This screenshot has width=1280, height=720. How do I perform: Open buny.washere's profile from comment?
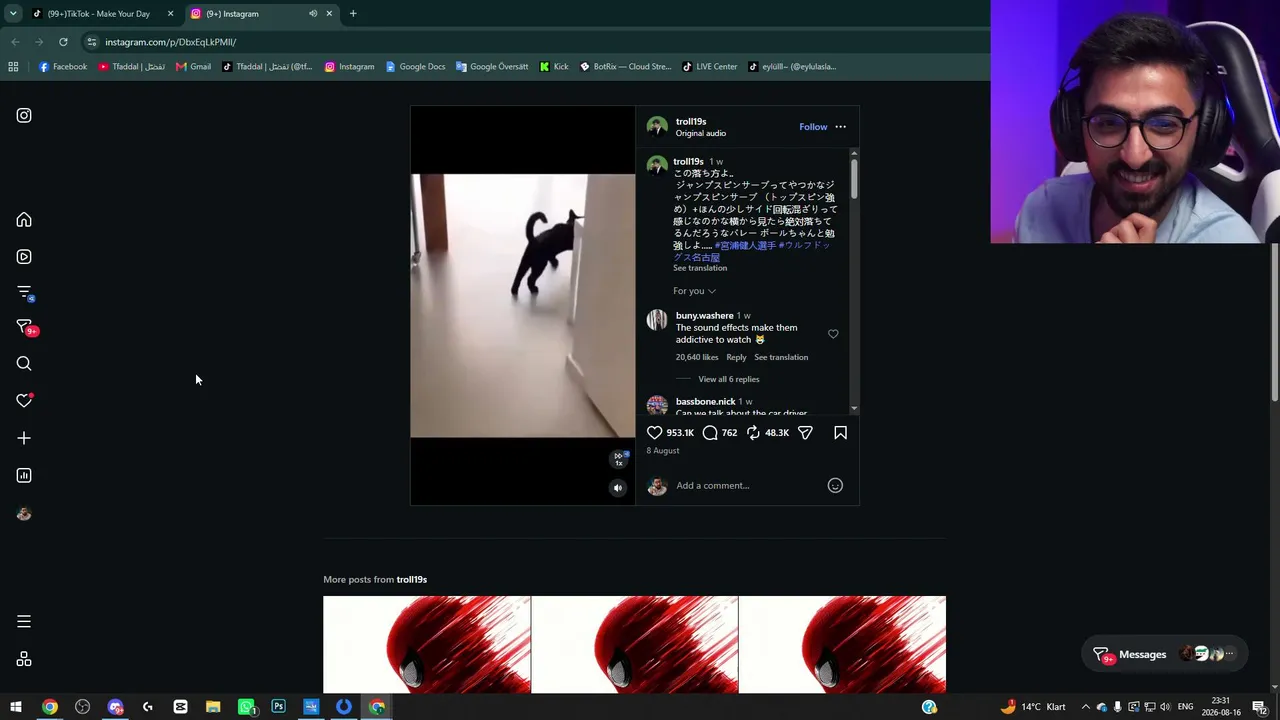705,316
